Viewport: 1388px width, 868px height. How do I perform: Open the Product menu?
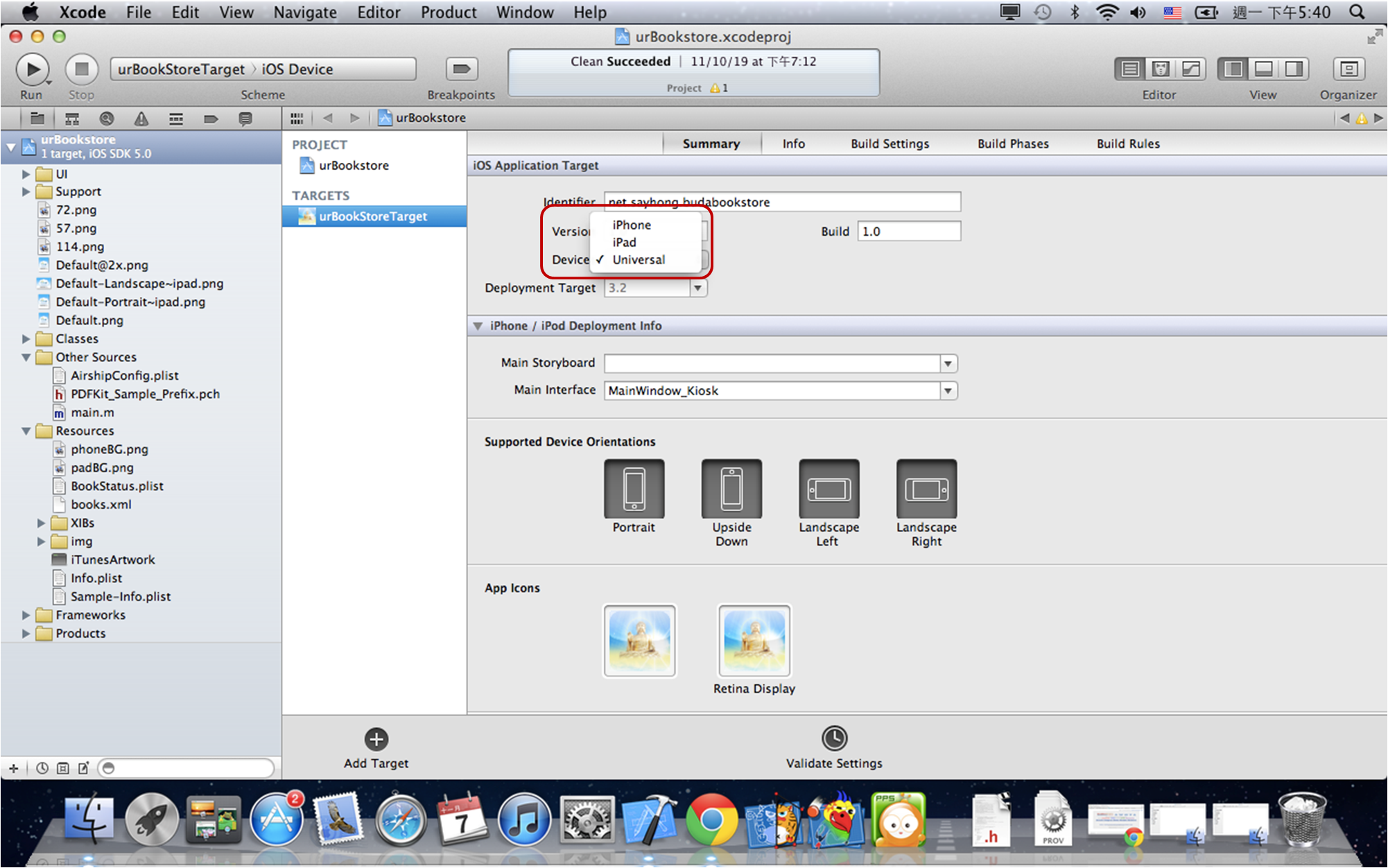449,12
